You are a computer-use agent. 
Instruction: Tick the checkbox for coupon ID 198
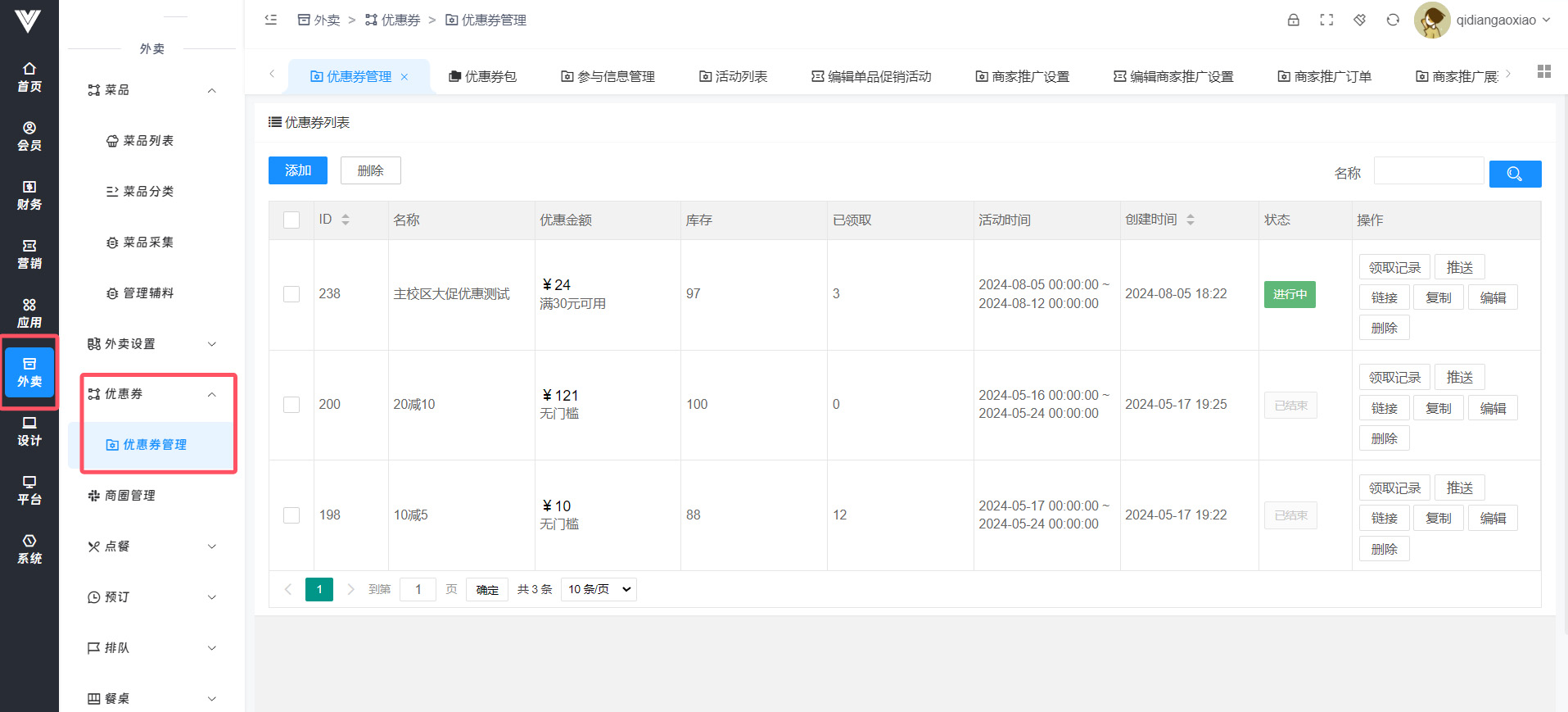pos(291,515)
